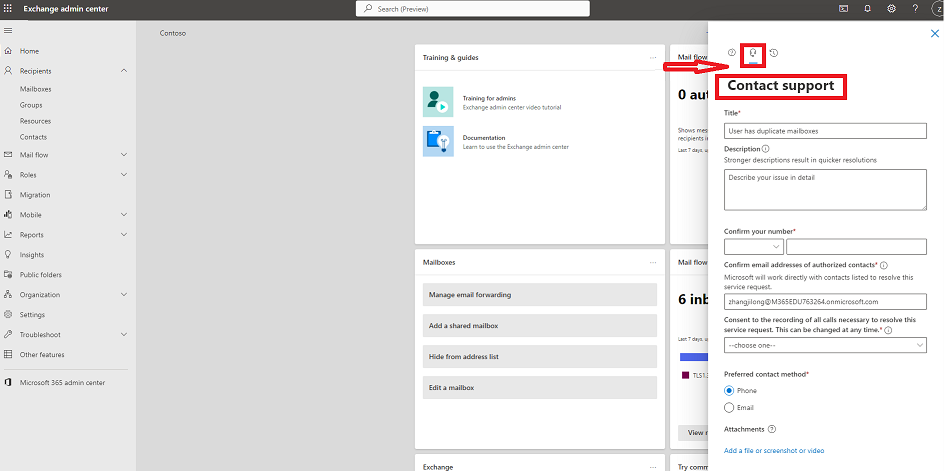Open Exchange card more options ellipsis
This screenshot has width=946, height=472.
coord(653,467)
